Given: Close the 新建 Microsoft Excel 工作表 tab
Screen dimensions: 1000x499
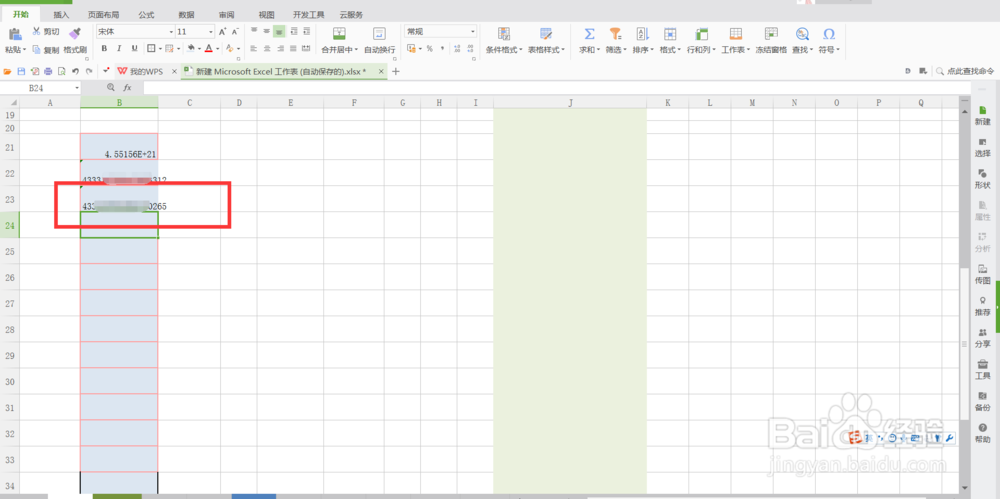Looking at the screenshot, I should coord(381,71).
